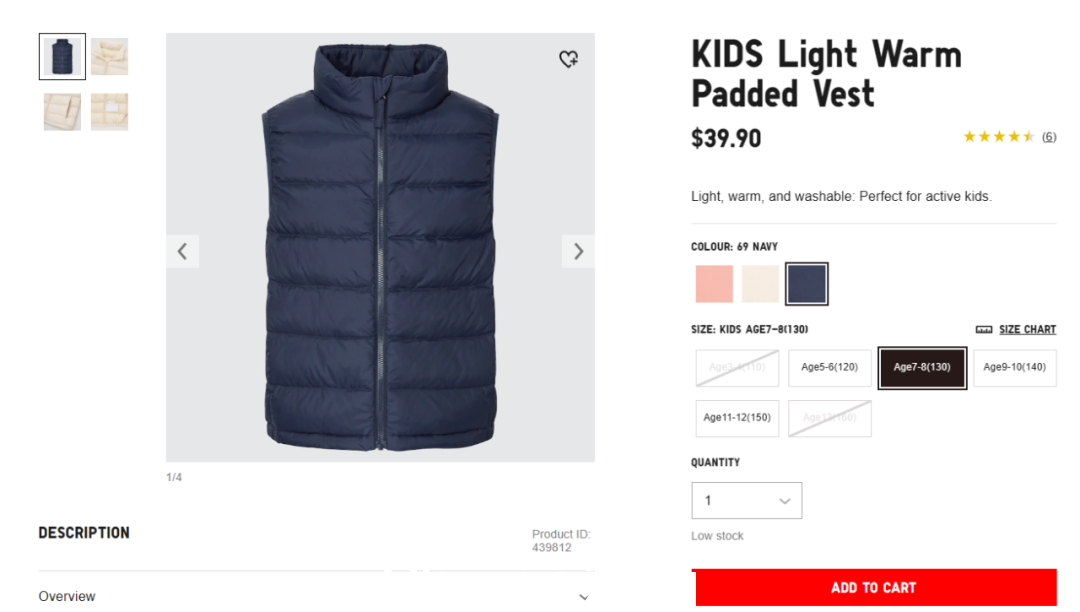The height and width of the screenshot is (612, 1080).
Task: Open the SIZE CHART link
Action: 1027,330
